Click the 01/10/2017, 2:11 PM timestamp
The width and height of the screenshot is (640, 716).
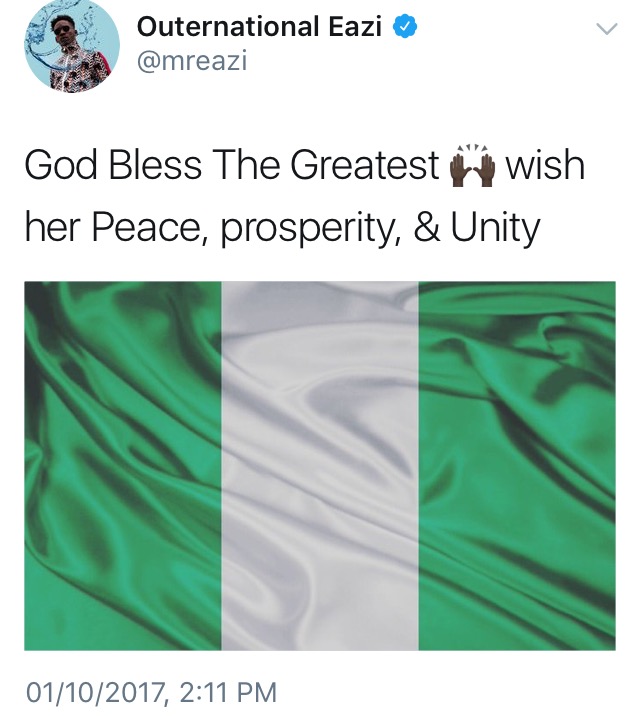pyautogui.click(x=152, y=692)
